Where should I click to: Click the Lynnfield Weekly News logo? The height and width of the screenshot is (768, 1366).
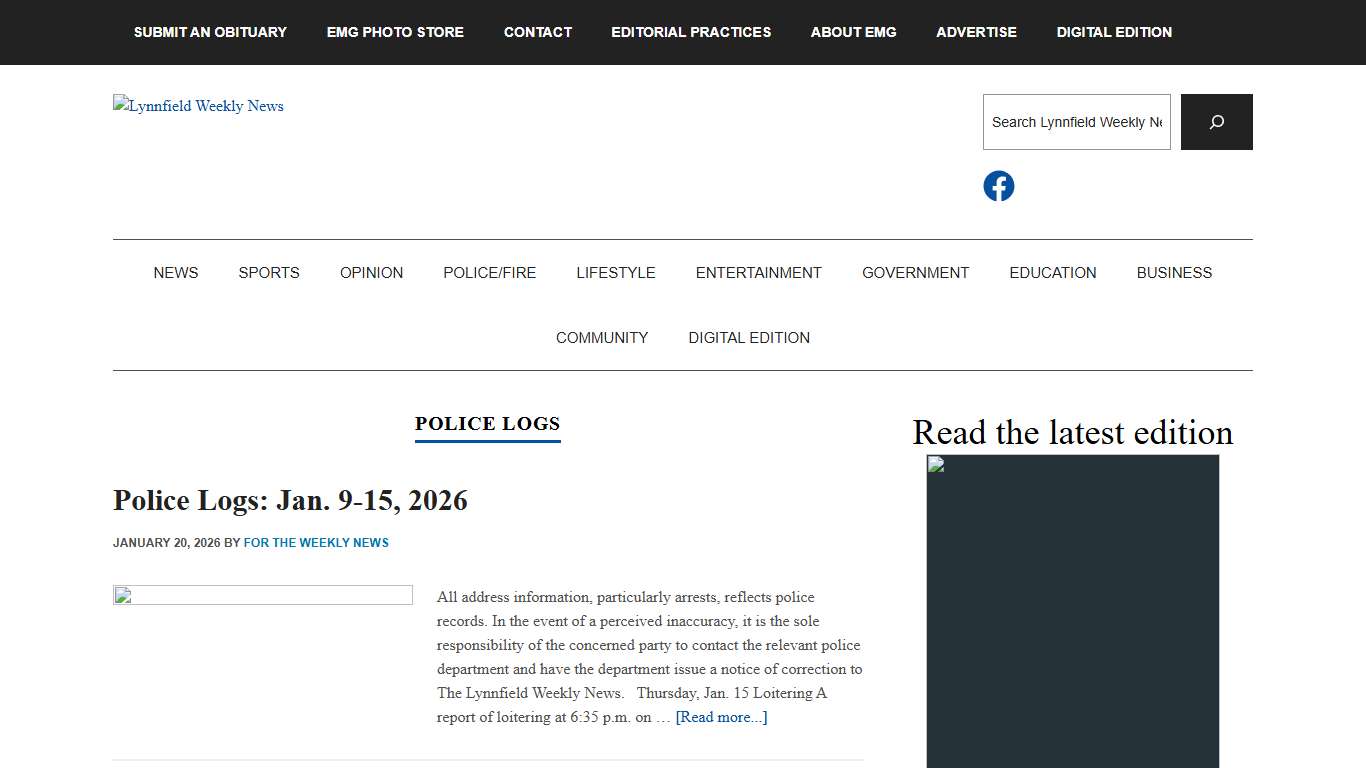point(197,105)
